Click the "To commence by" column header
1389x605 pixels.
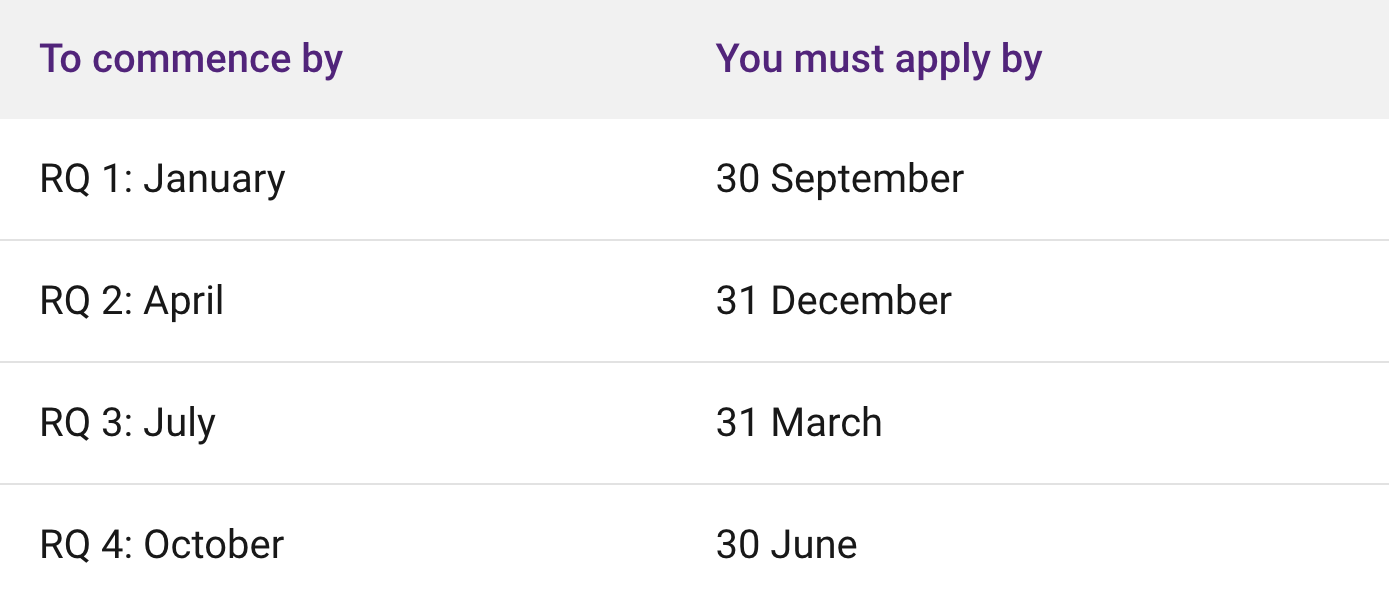click(191, 59)
